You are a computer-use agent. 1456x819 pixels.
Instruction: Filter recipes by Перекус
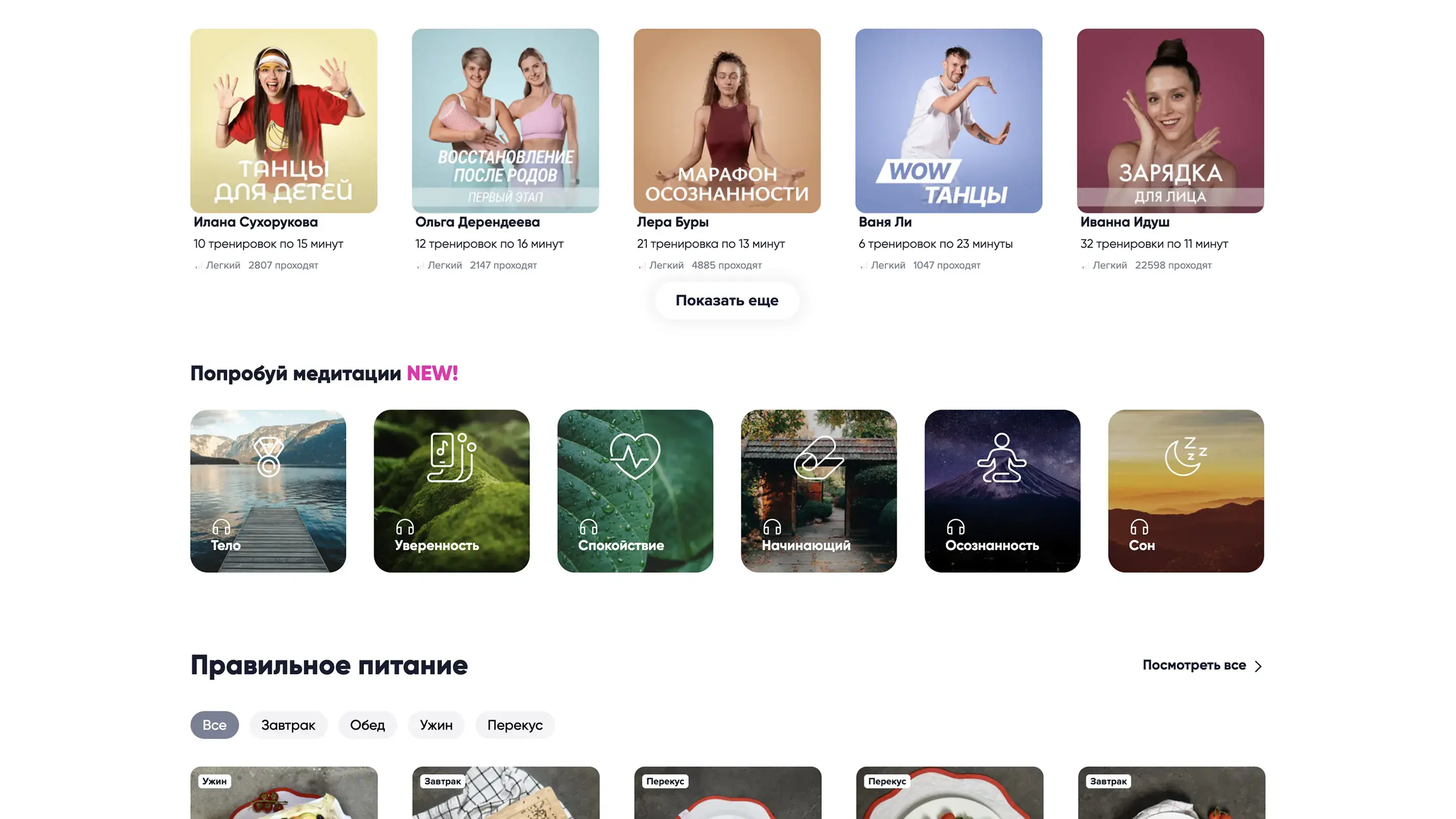(515, 724)
